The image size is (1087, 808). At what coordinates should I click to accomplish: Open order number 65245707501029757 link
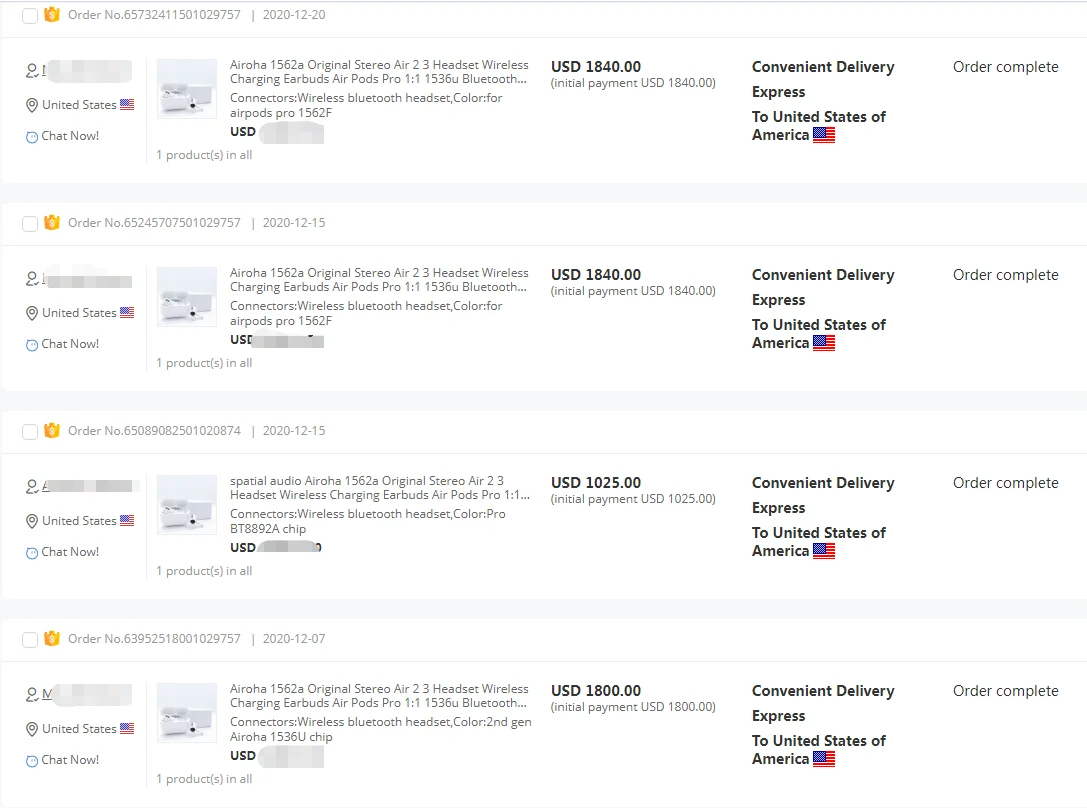[x=154, y=223]
